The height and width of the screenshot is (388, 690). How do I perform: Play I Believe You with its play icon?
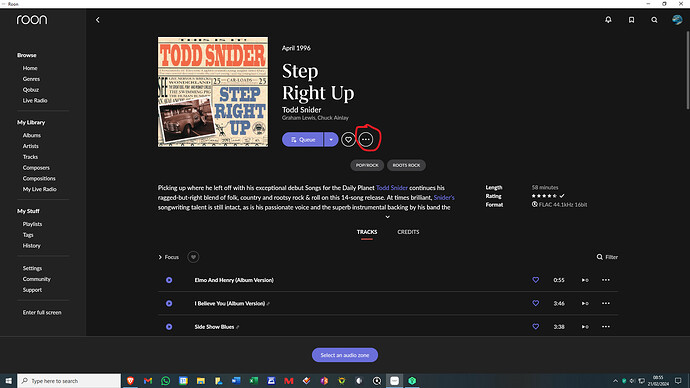coord(585,304)
